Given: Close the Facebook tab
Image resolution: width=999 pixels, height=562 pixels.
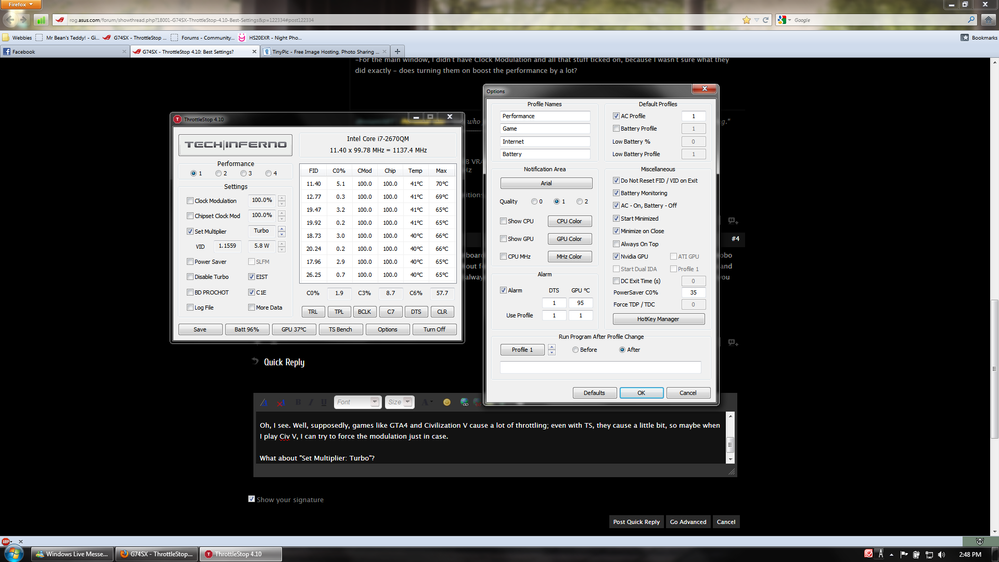Looking at the screenshot, I should click(124, 52).
